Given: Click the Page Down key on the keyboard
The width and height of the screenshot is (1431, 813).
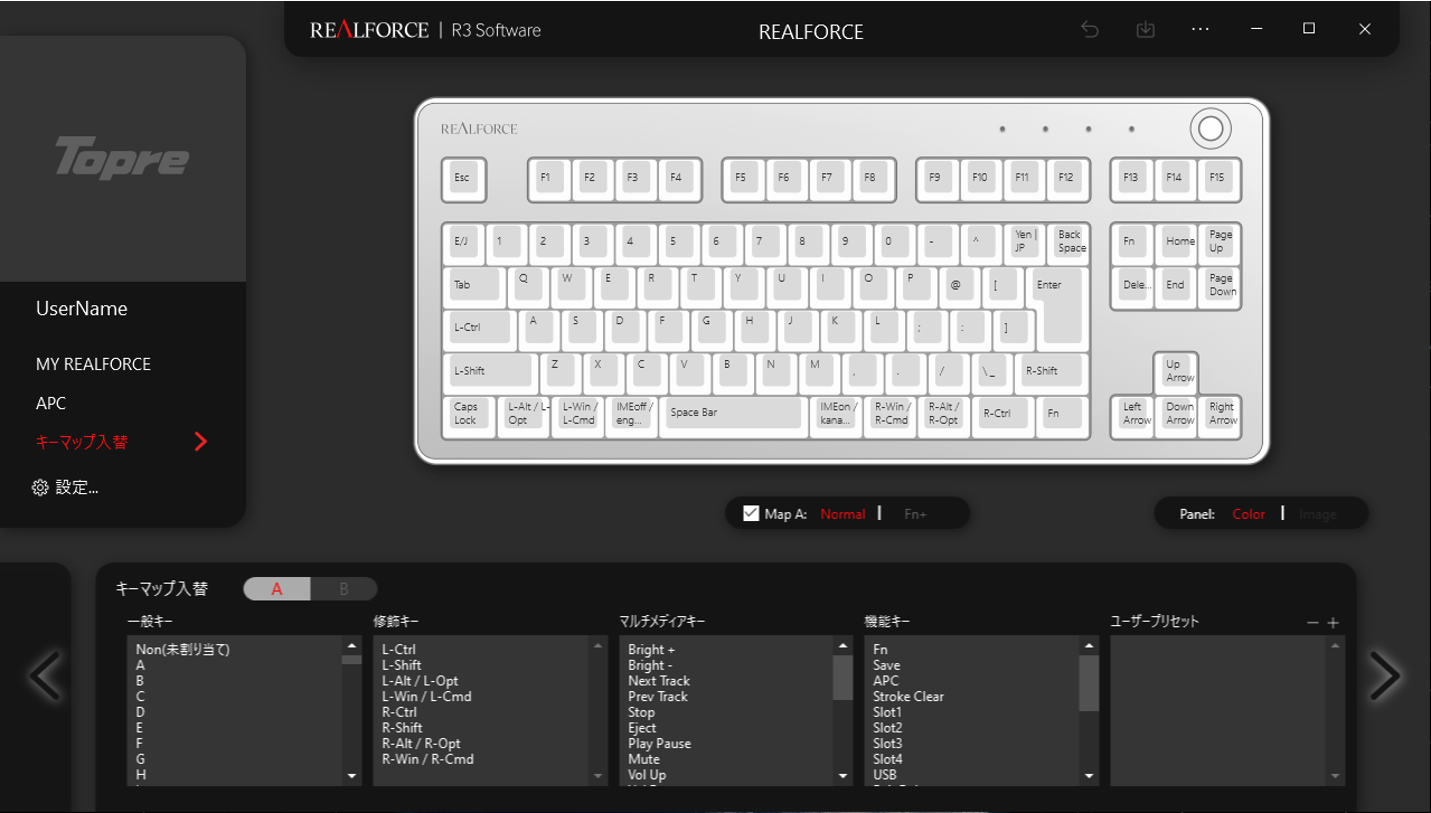Looking at the screenshot, I should point(1221,286).
